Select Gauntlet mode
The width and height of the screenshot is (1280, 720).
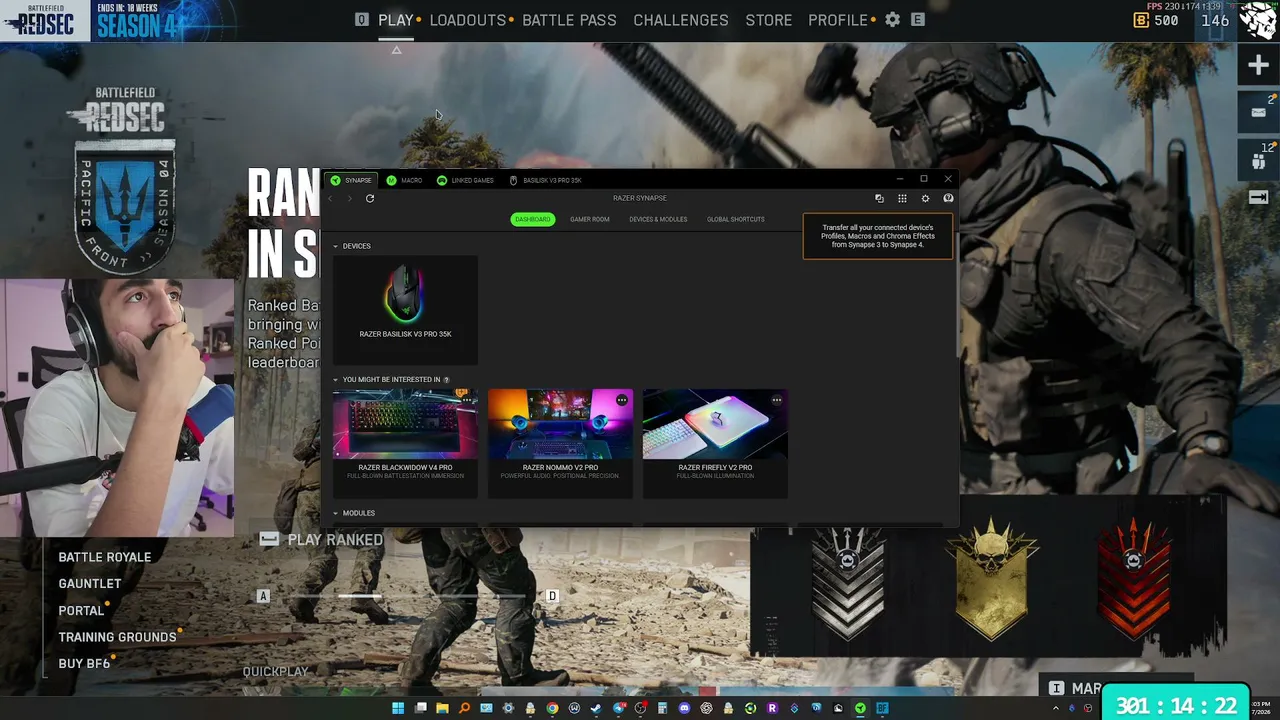pyautogui.click(x=90, y=583)
